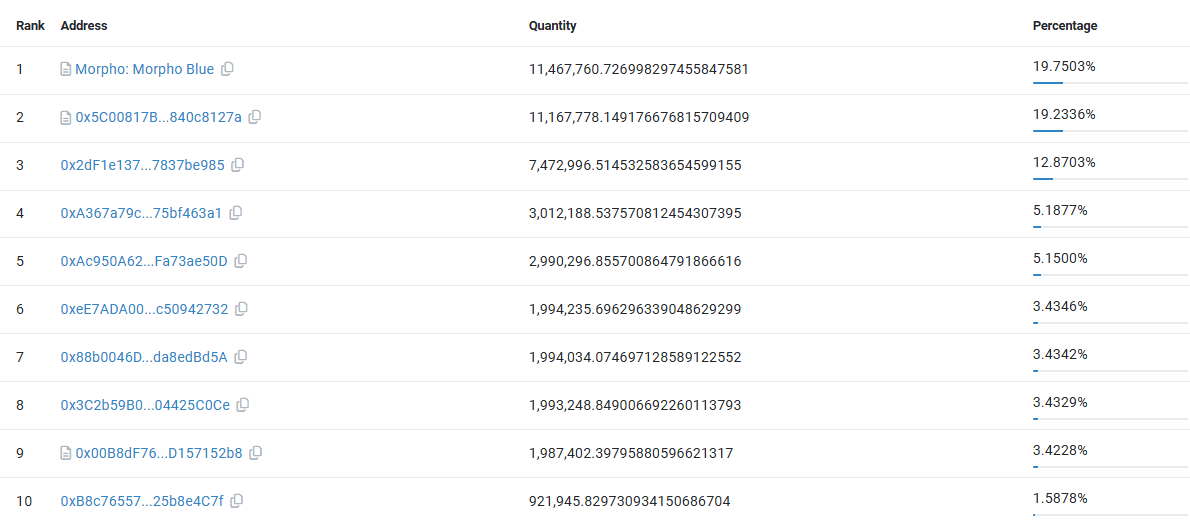Screen dimensions: 1190x522
Task: Copy address 0xeE7ADA00...c50942732
Action: [x=241, y=309]
